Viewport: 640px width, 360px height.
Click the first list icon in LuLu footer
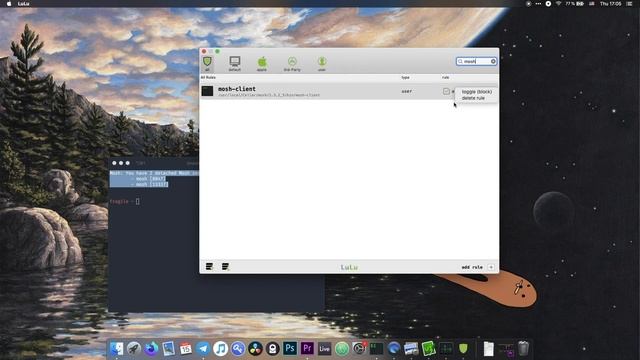point(209,267)
